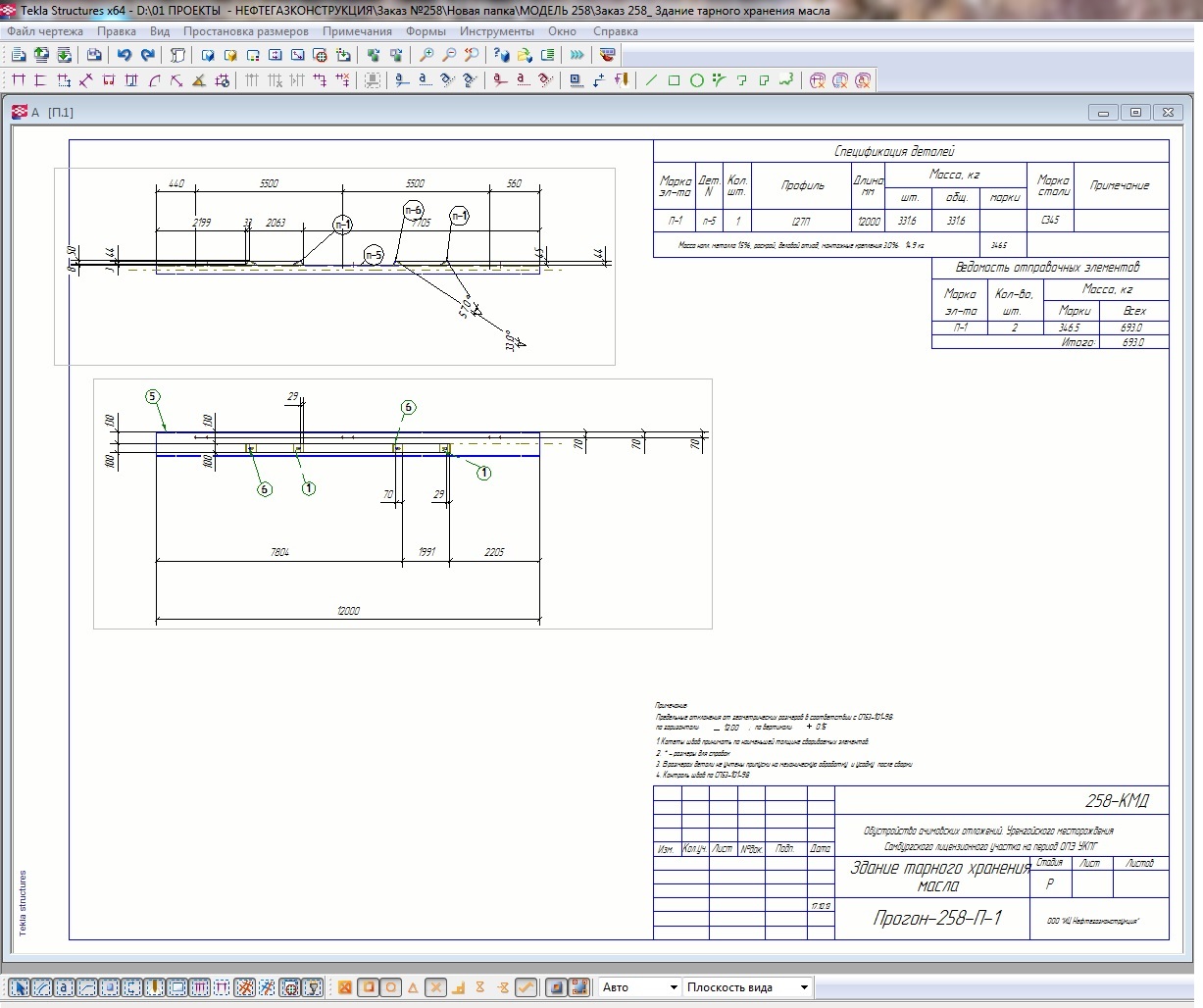Image resolution: width=1203 pixels, height=1008 pixels.
Task: Click the Справка menu item
Action: 615,31
